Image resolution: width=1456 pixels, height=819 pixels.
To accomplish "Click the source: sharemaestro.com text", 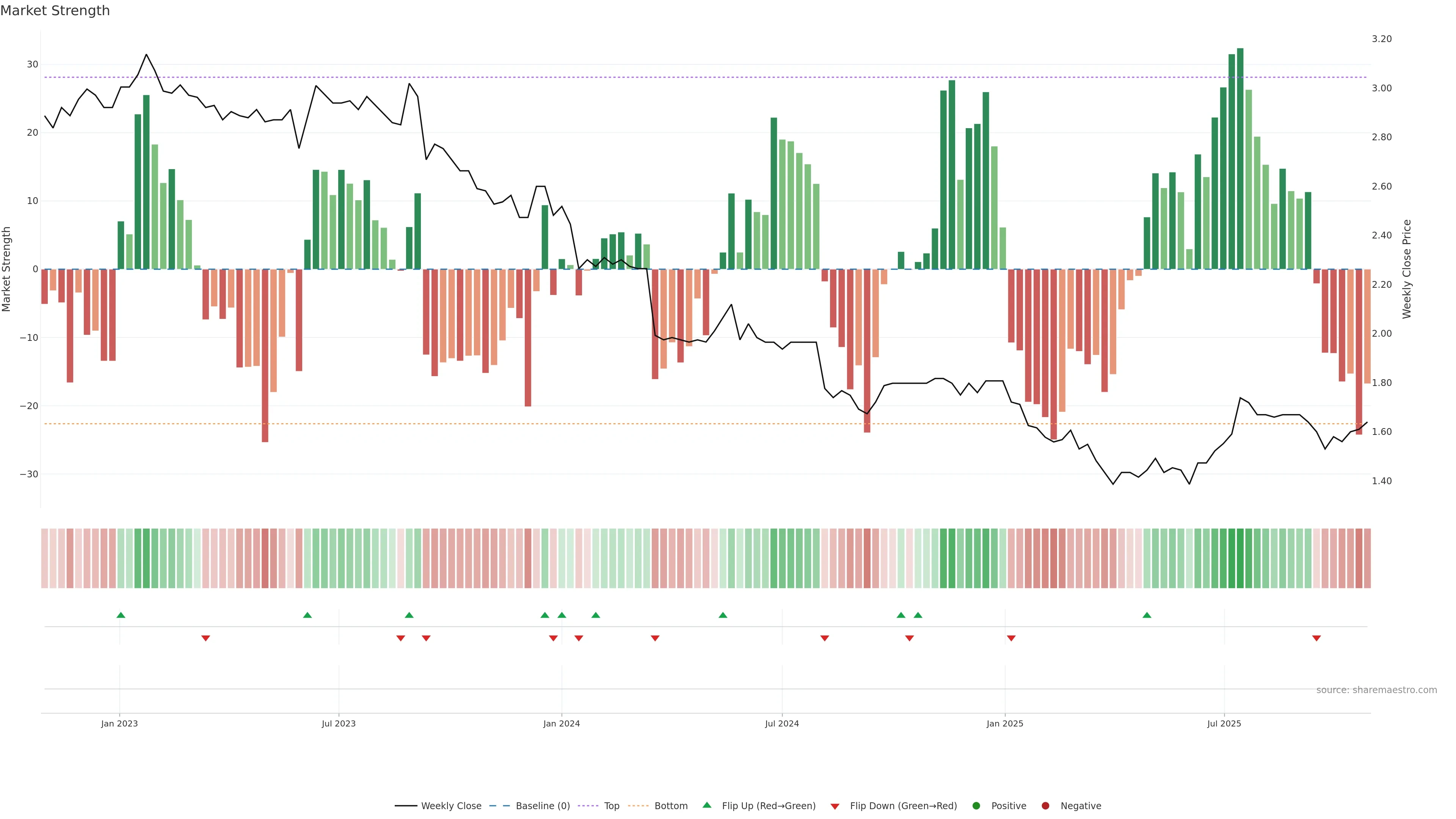I will pyautogui.click(x=1376, y=690).
